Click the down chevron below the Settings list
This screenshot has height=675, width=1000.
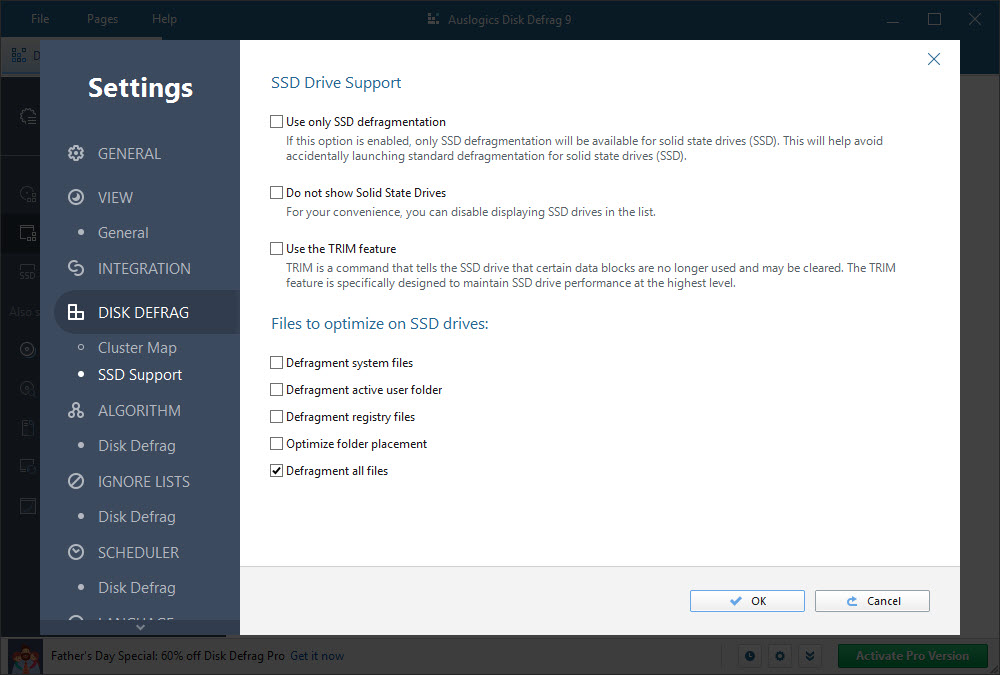pos(140,628)
